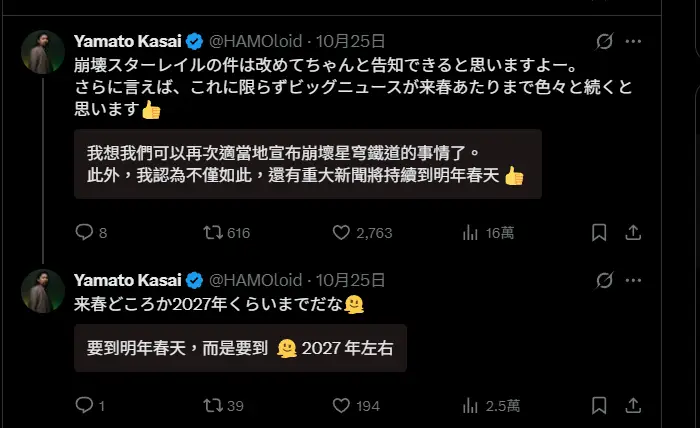Screen dimensions: 700x428
Task: Open repost options on the tweet with 39 reposts
Action: tap(213, 405)
